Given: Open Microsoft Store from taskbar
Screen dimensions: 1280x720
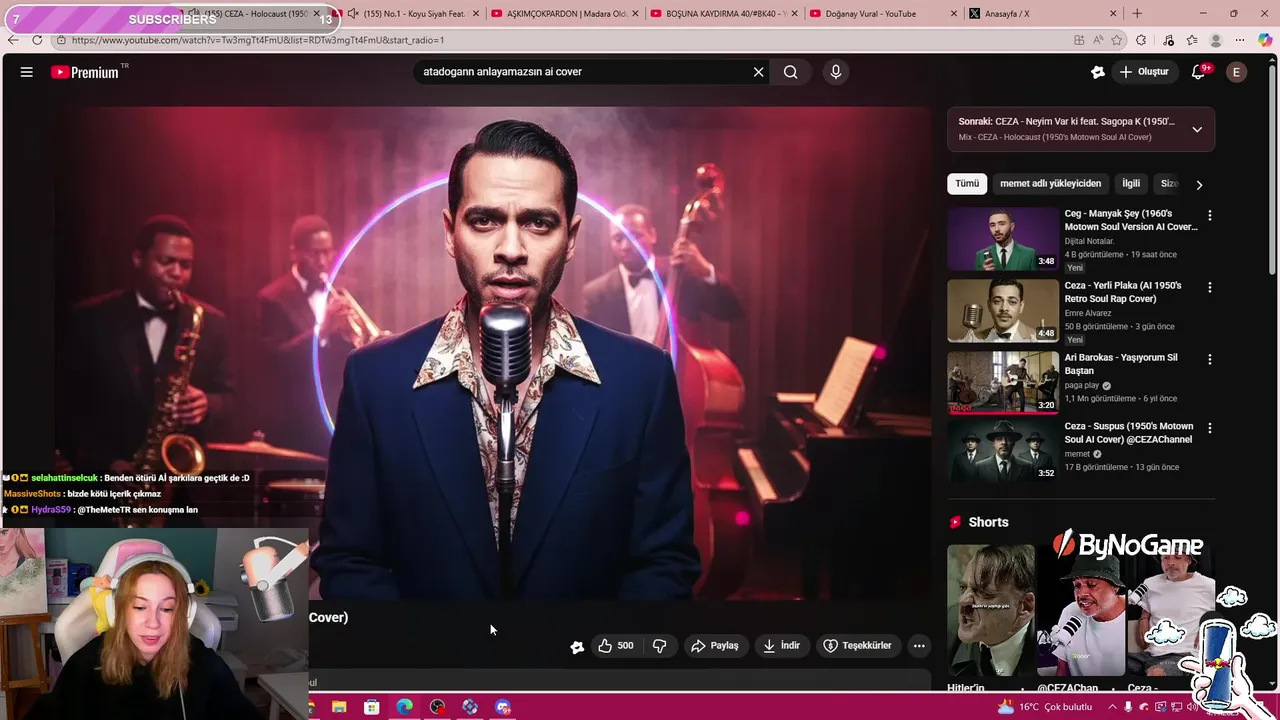Looking at the screenshot, I should [x=372, y=707].
